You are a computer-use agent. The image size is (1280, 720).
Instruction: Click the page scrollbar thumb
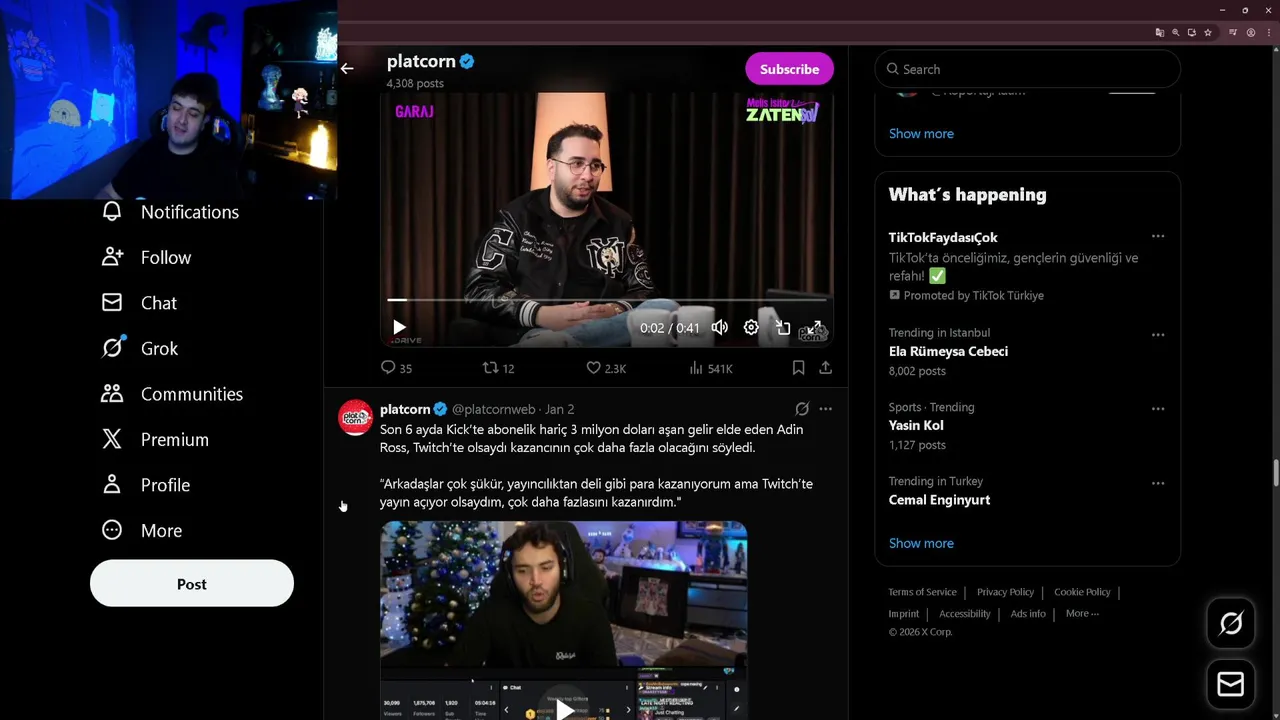pyautogui.click(x=1275, y=471)
